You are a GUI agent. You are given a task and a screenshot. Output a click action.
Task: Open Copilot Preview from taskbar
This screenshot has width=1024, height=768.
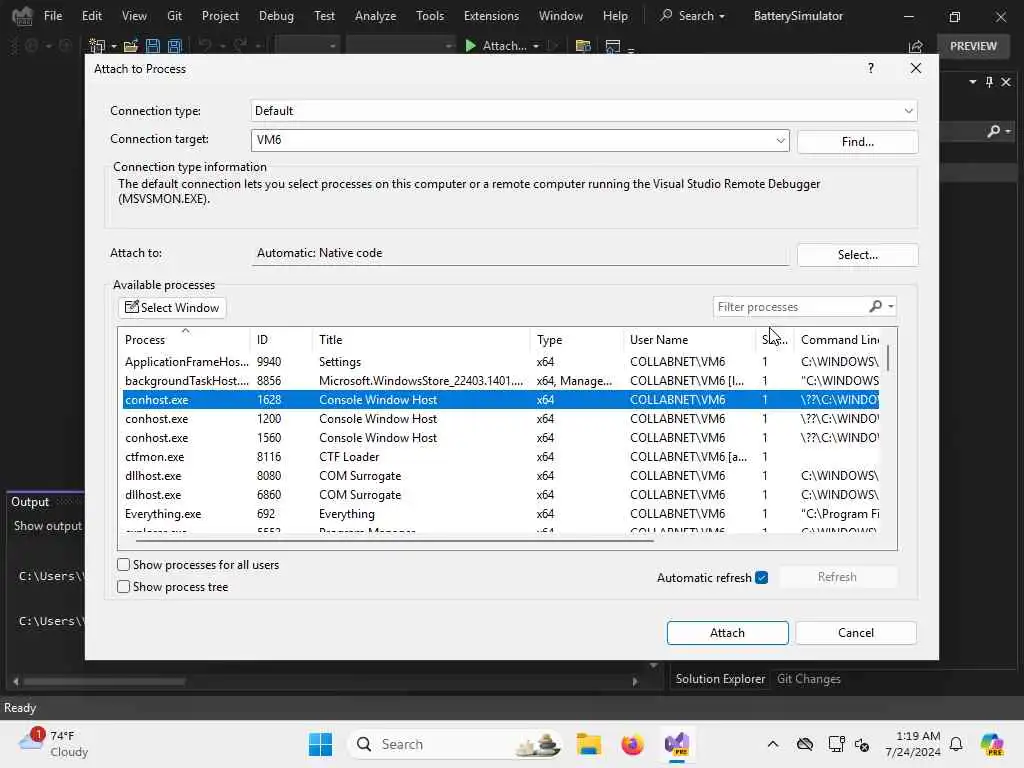(x=992, y=744)
